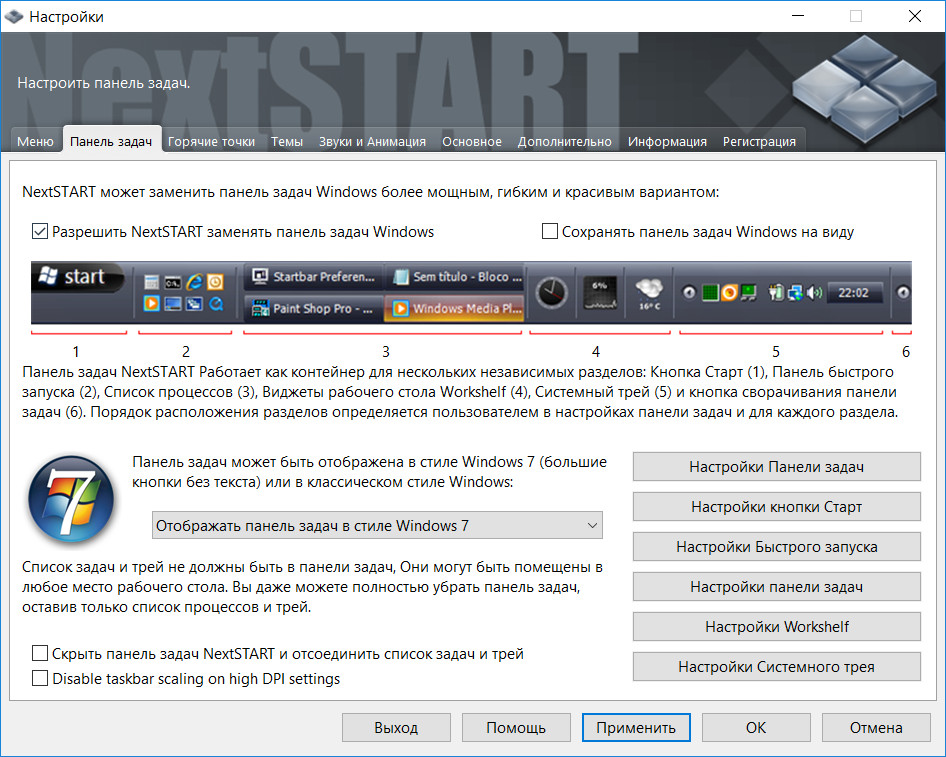946x757 pixels.
Task: Click the Internet Explorer icon in the preview
Action: 194,282
